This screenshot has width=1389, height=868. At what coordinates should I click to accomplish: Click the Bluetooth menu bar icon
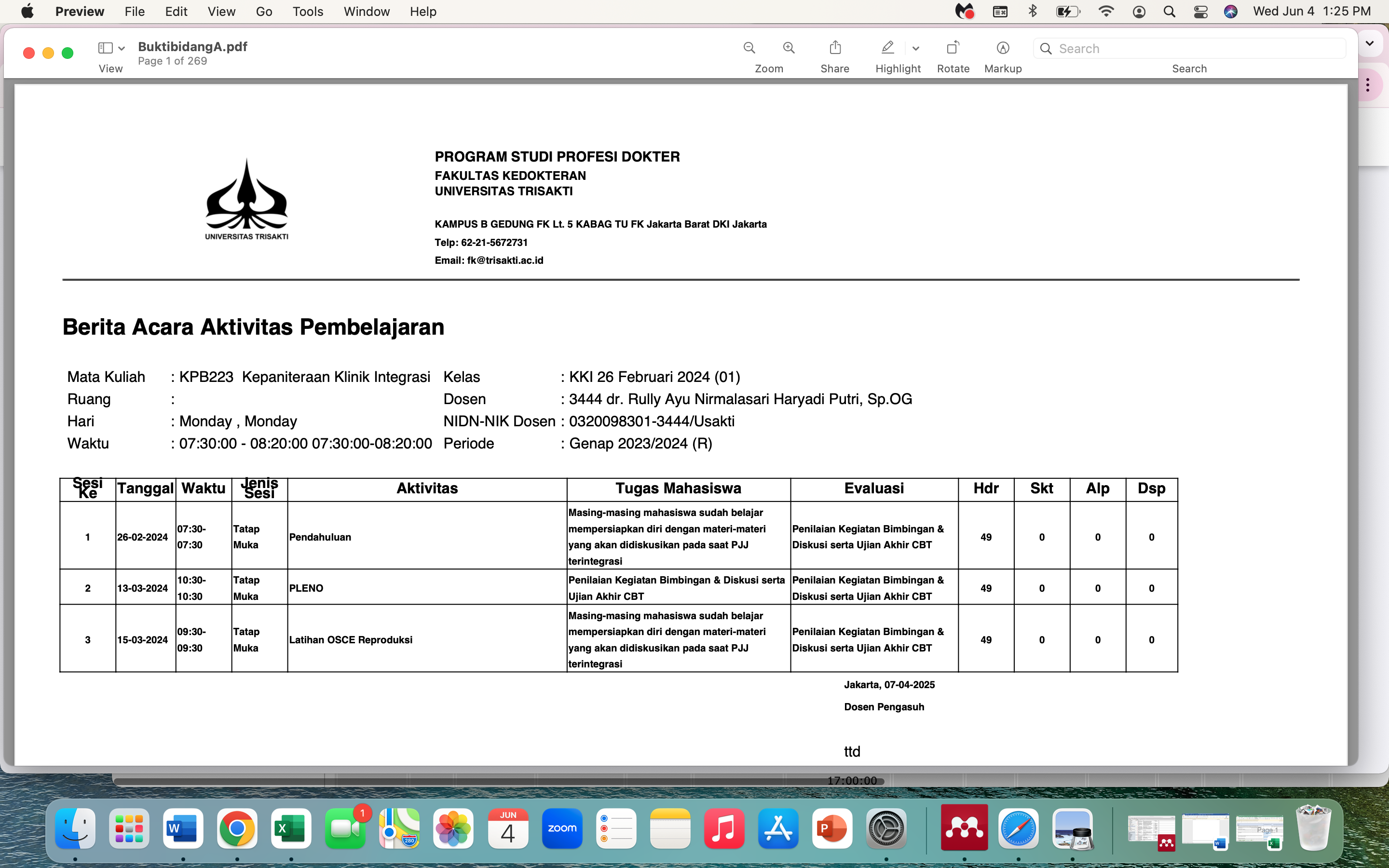(x=1033, y=12)
